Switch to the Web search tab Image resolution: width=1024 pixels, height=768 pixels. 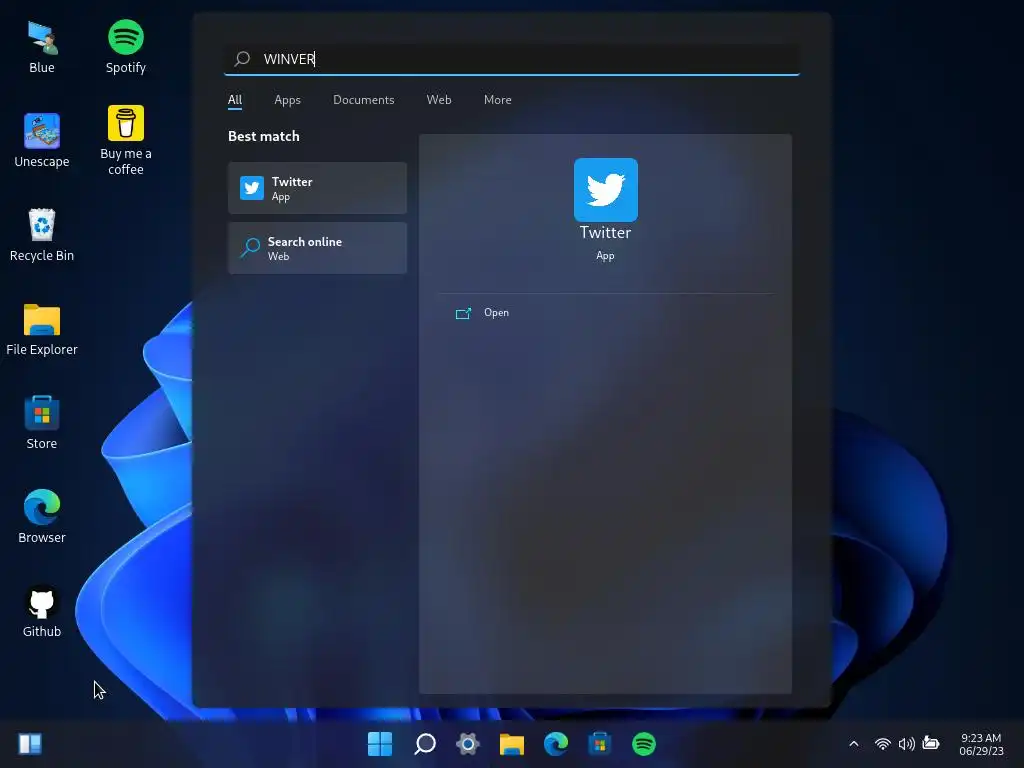coord(439,100)
